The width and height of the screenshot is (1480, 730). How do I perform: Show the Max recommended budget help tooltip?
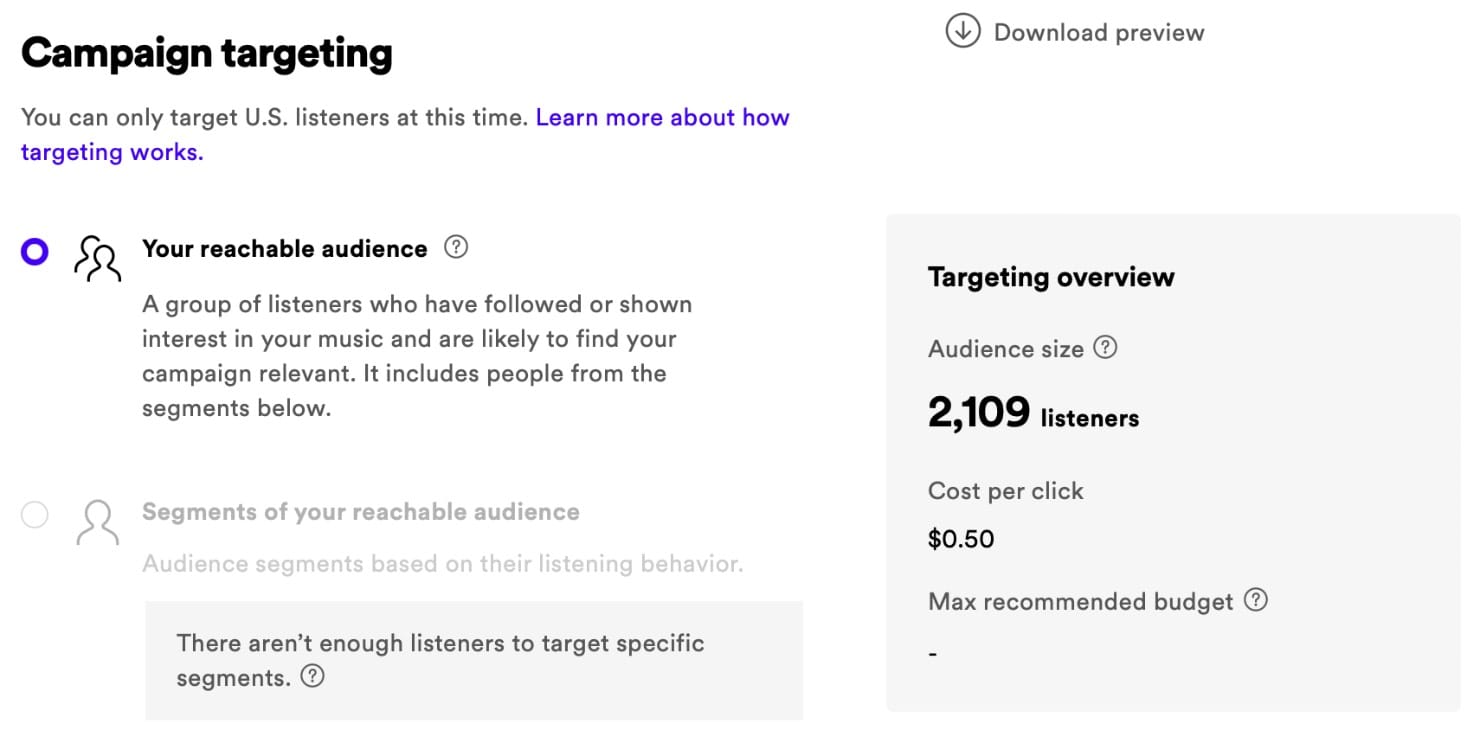point(1255,600)
